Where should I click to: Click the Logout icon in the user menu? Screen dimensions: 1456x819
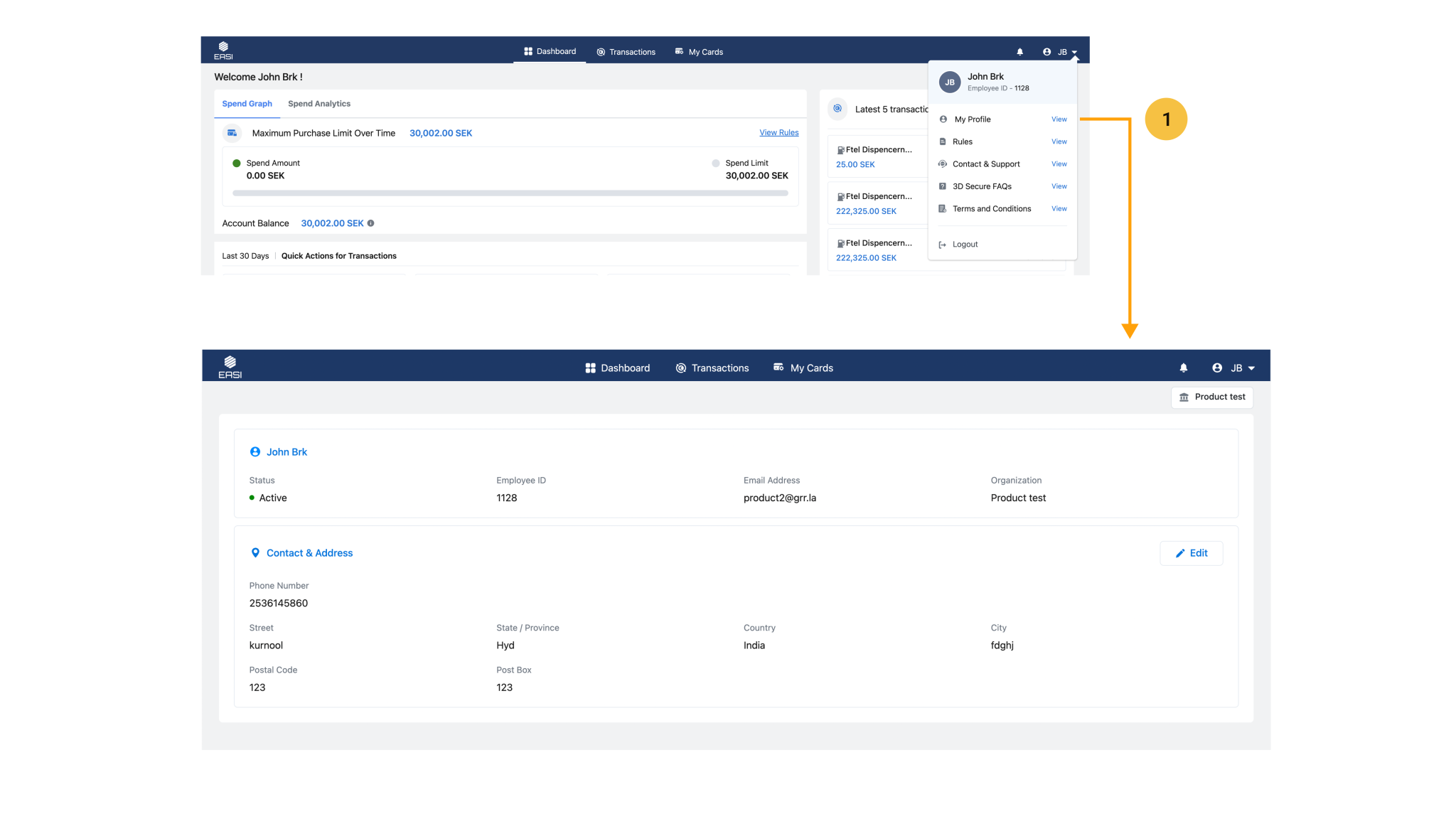pyautogui.click(x=942, y=245)
